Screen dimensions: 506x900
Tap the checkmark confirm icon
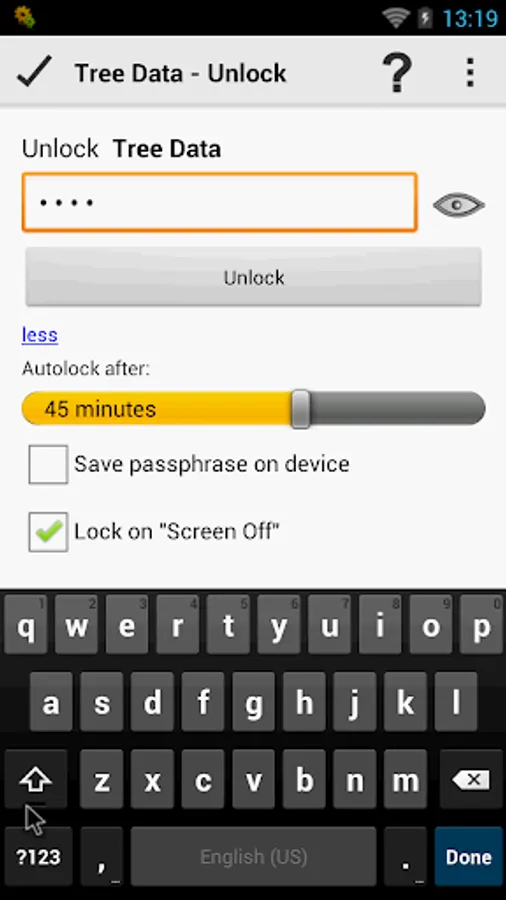point(34,72)
